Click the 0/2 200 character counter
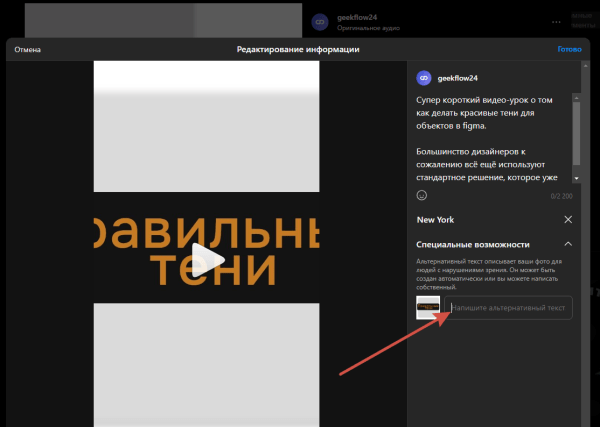The height and width of the screenshot is (427, 600). tap(561, 196)
